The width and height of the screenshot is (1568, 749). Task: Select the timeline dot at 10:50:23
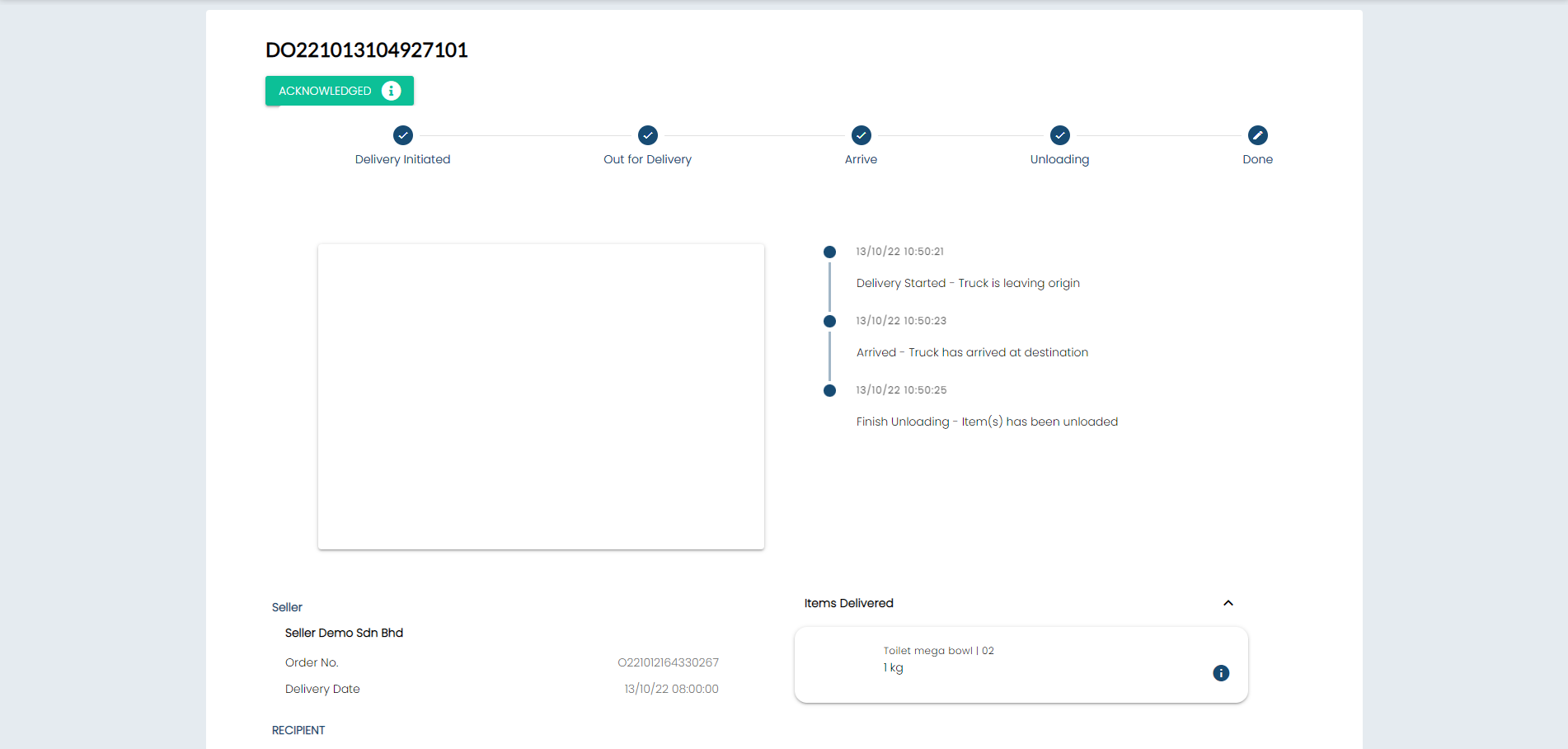point(829,321)
